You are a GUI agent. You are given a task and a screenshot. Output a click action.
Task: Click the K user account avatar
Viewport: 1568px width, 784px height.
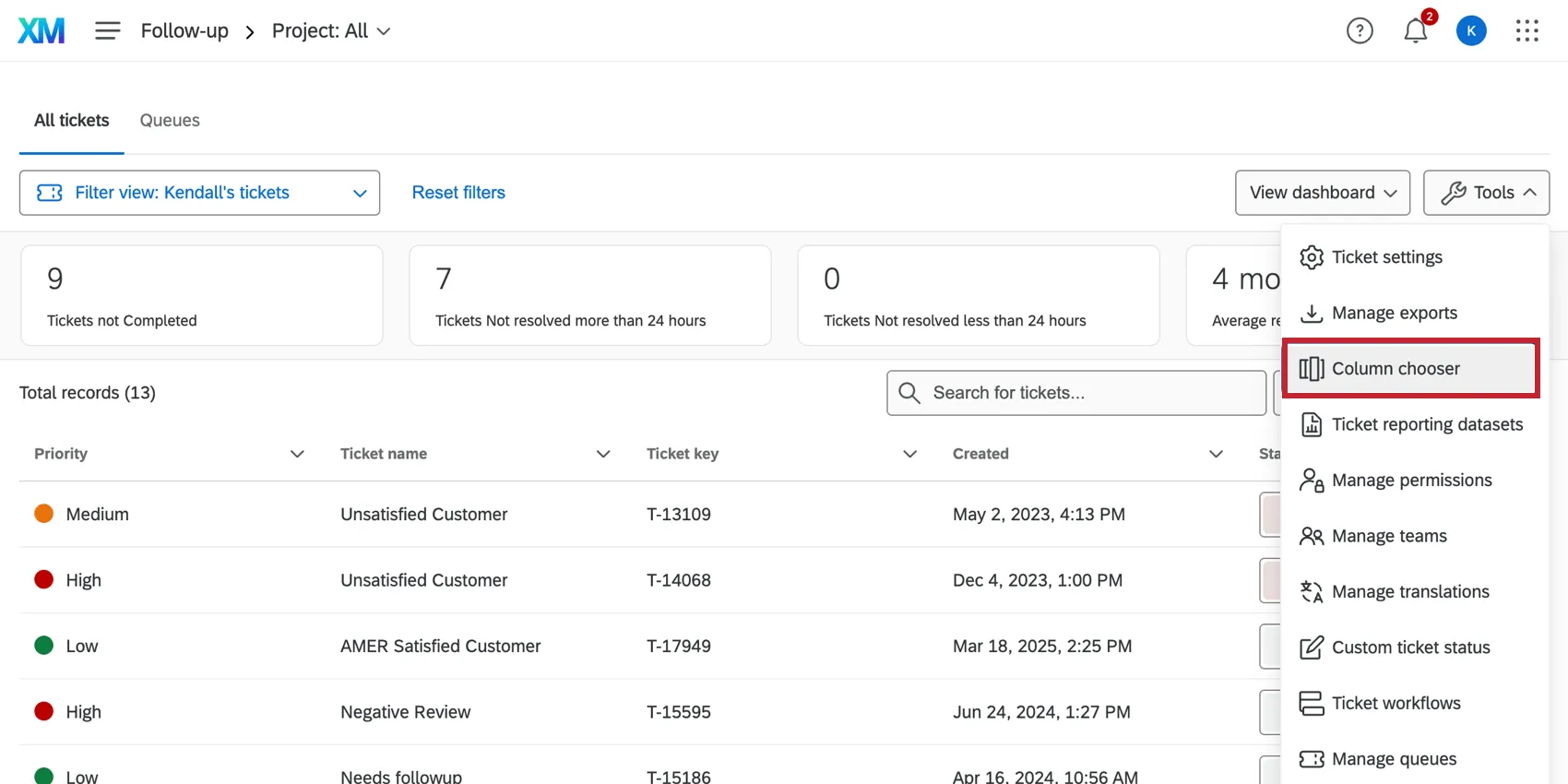[1471, 30]
